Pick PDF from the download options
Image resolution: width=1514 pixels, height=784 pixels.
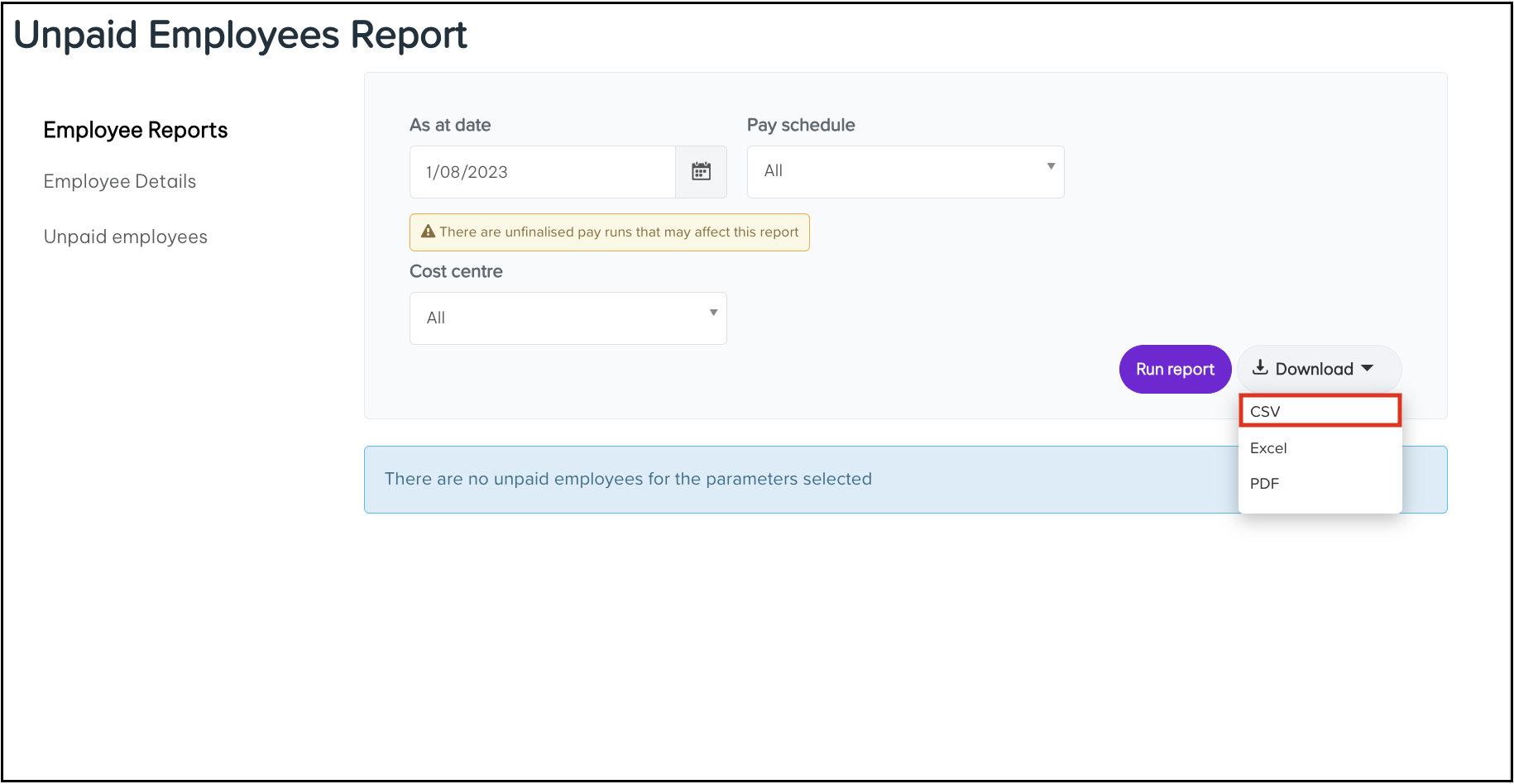(1264, 484)
